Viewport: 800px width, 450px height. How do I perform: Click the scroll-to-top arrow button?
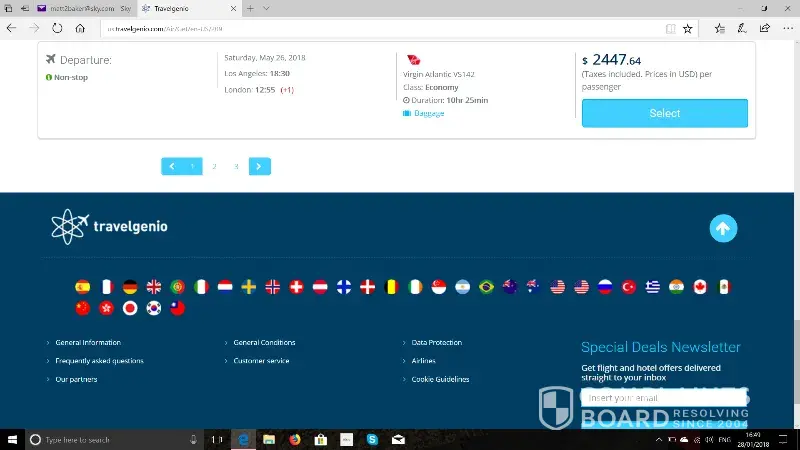723,229
